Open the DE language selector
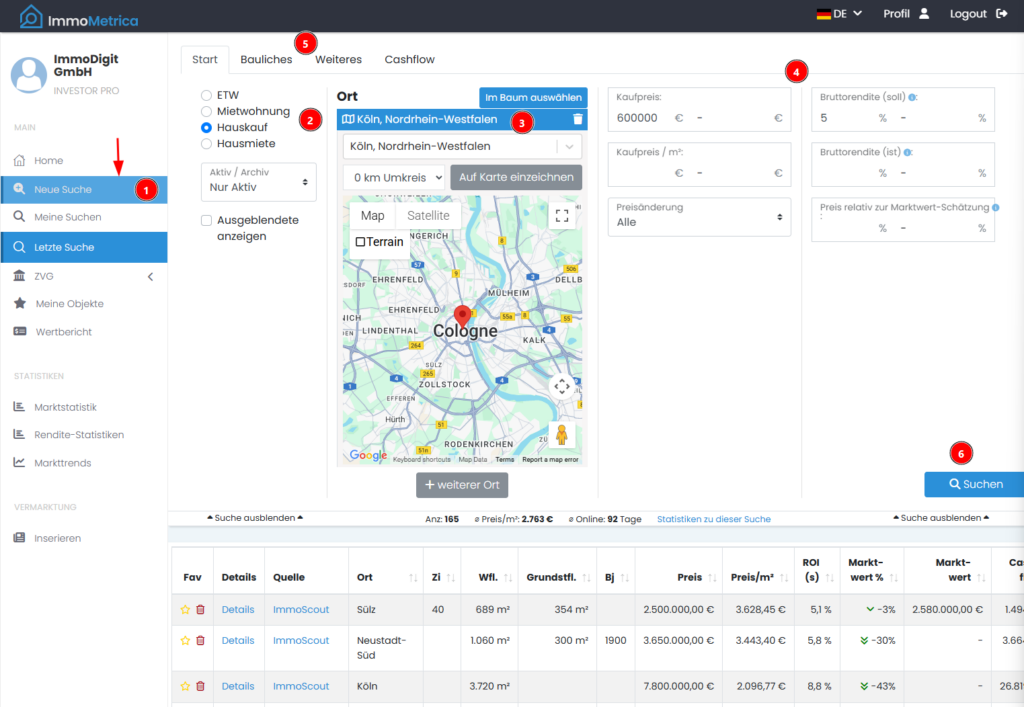The image size is (1024, 707). point(839,14)
